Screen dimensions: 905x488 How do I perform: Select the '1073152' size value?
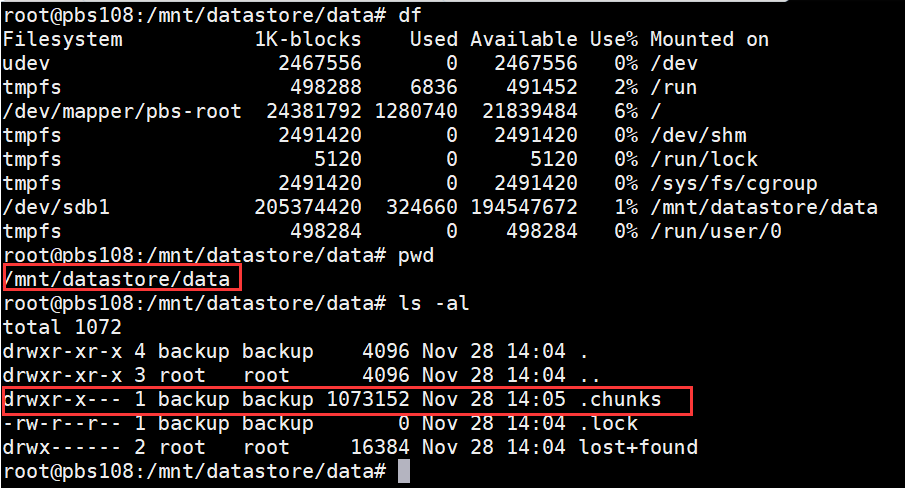(x=368, y=399)
